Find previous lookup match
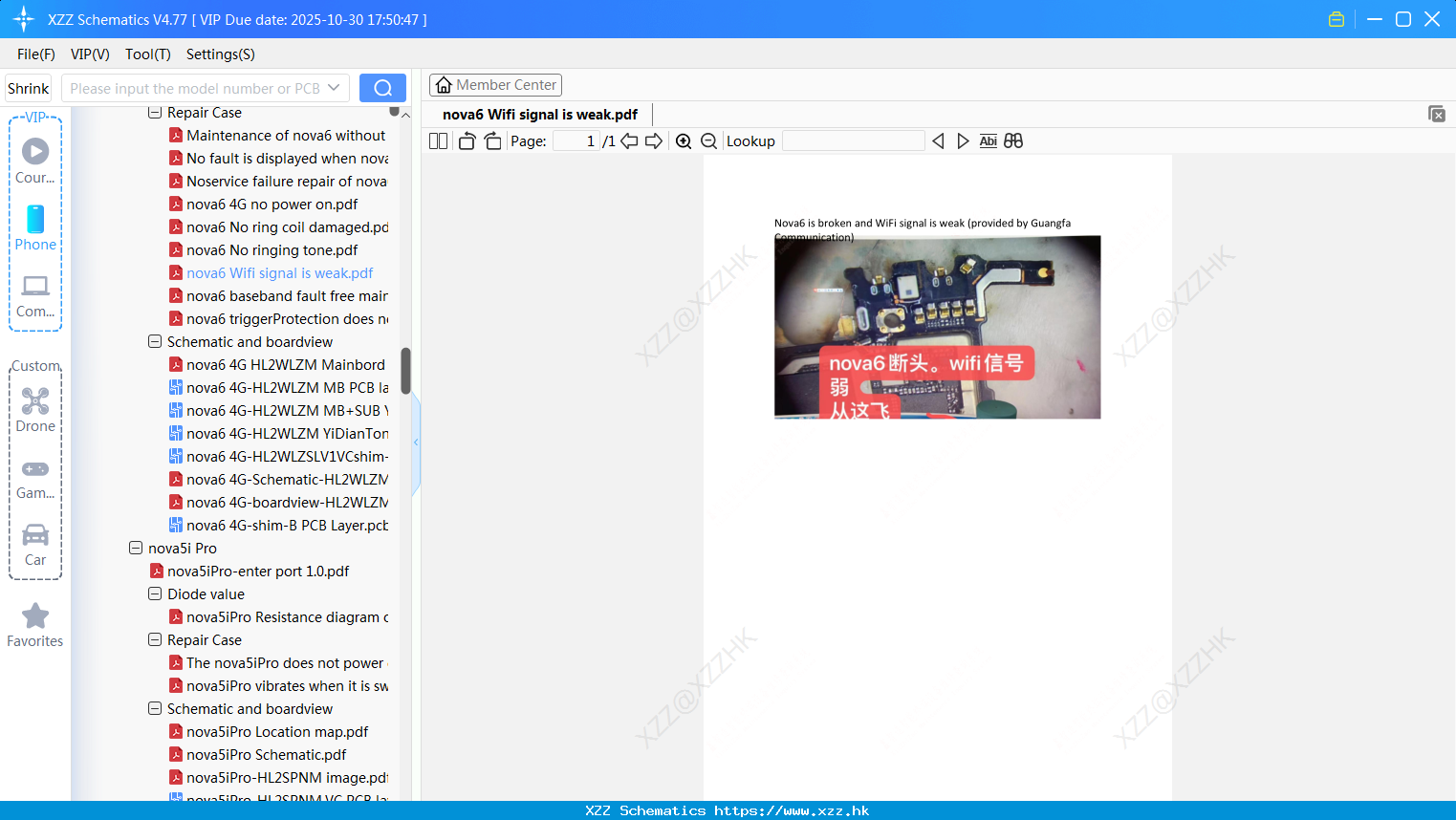This screenshot has height=820, width=1456. [938, 141]
